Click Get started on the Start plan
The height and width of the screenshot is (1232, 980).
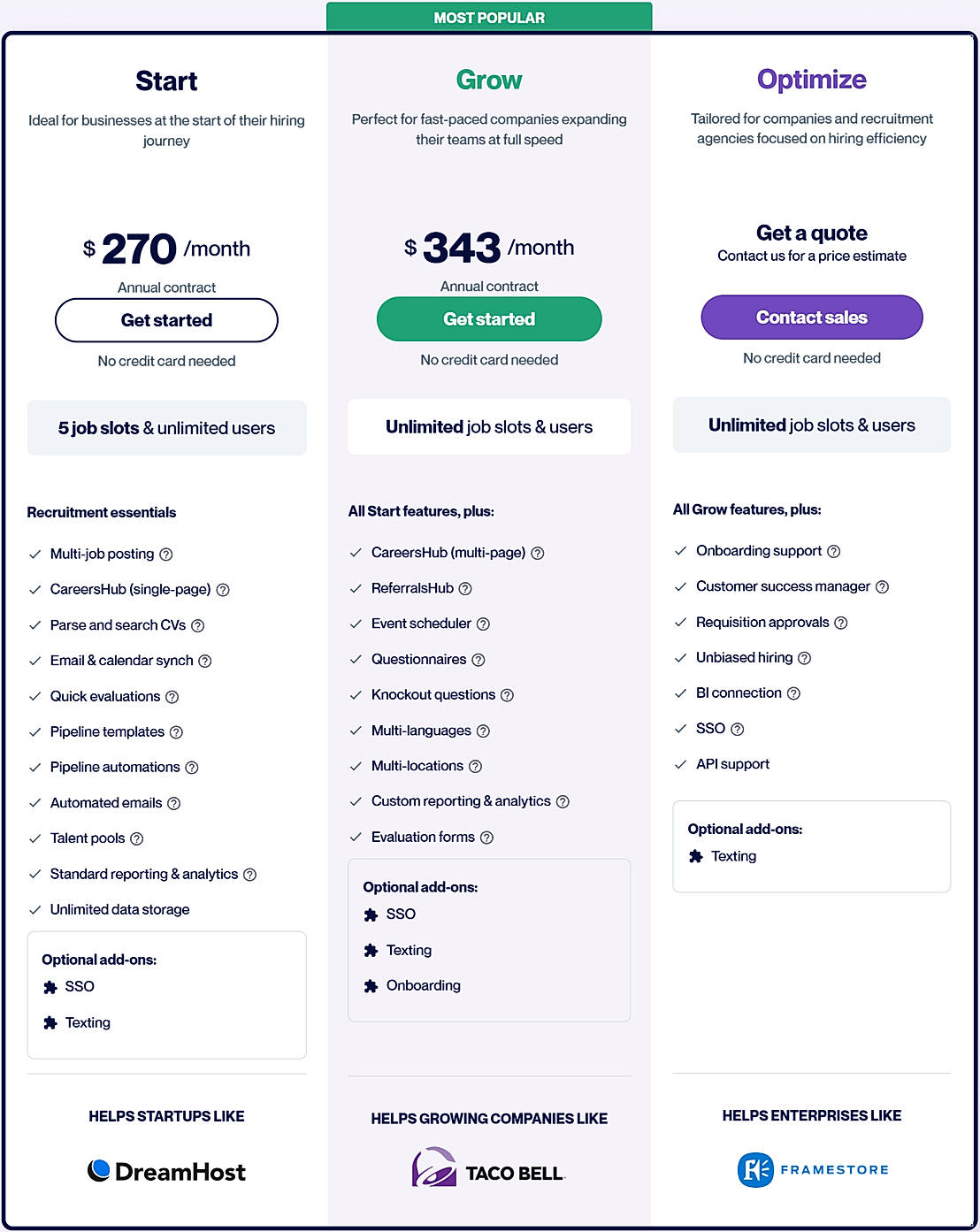click(166, 320)
